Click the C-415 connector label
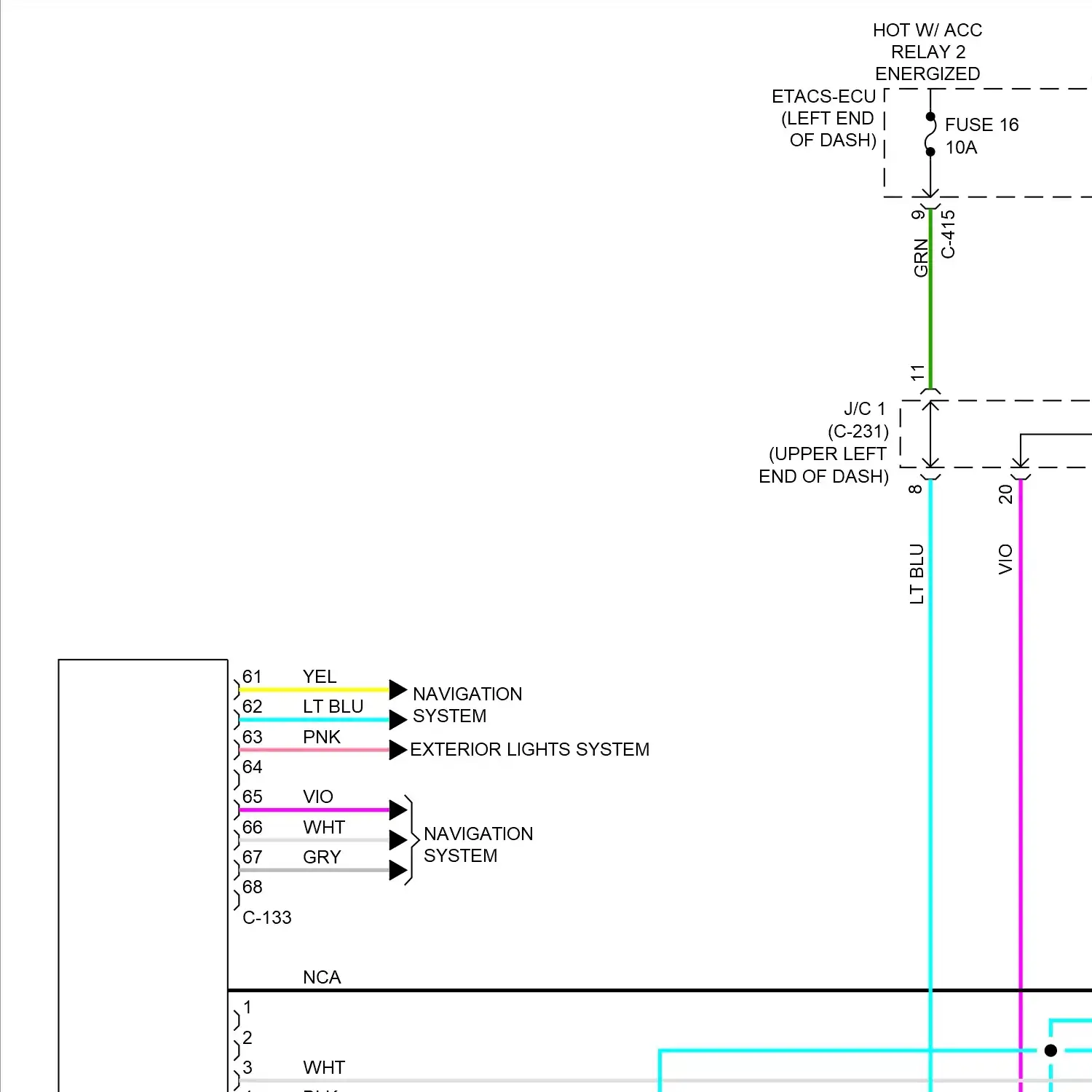The image size is (1092, 1092). [948, 234]
